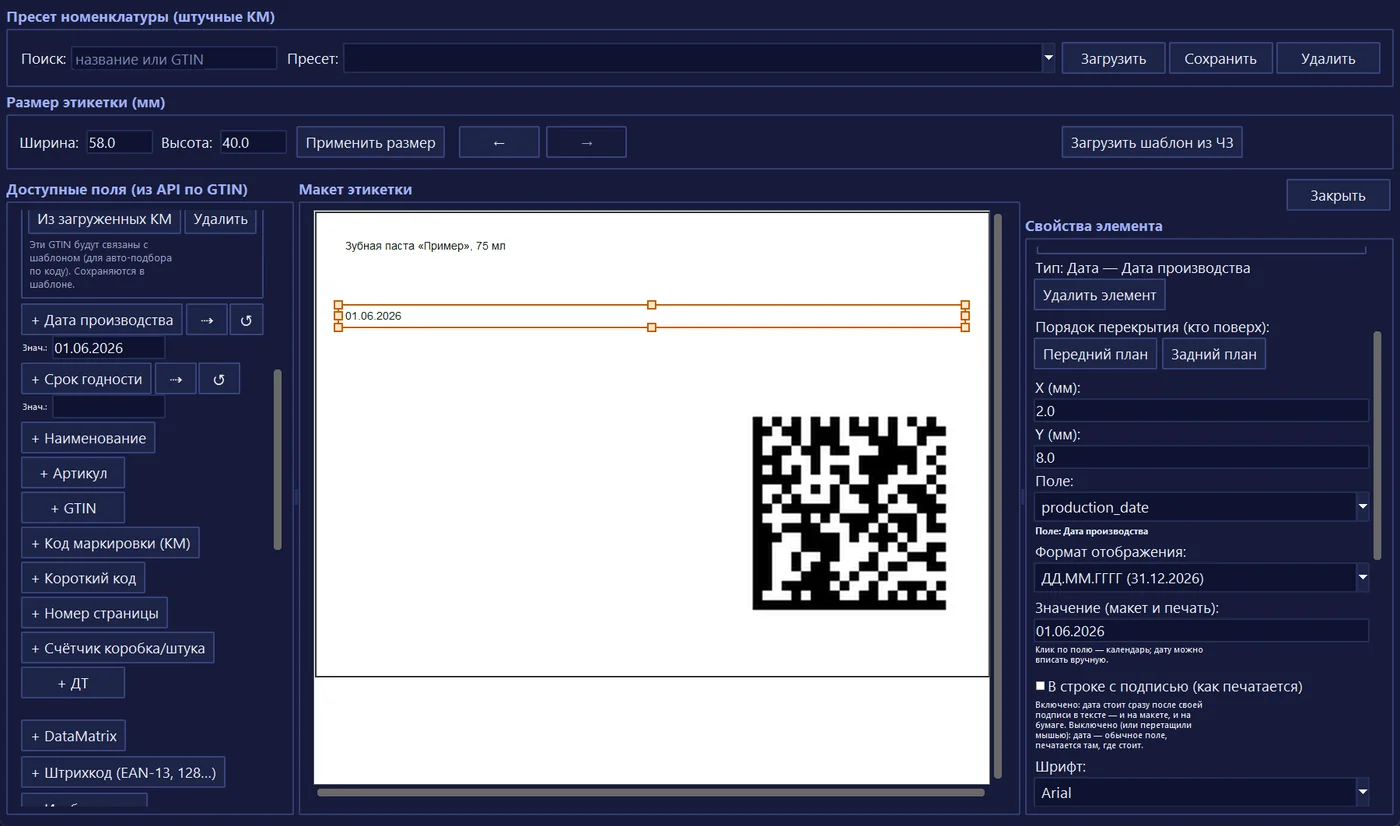The height and width of the screenshot is (826, 1400).
Task: Focus the Поиск field for name or GTIN
Action: tap(174, 59)
